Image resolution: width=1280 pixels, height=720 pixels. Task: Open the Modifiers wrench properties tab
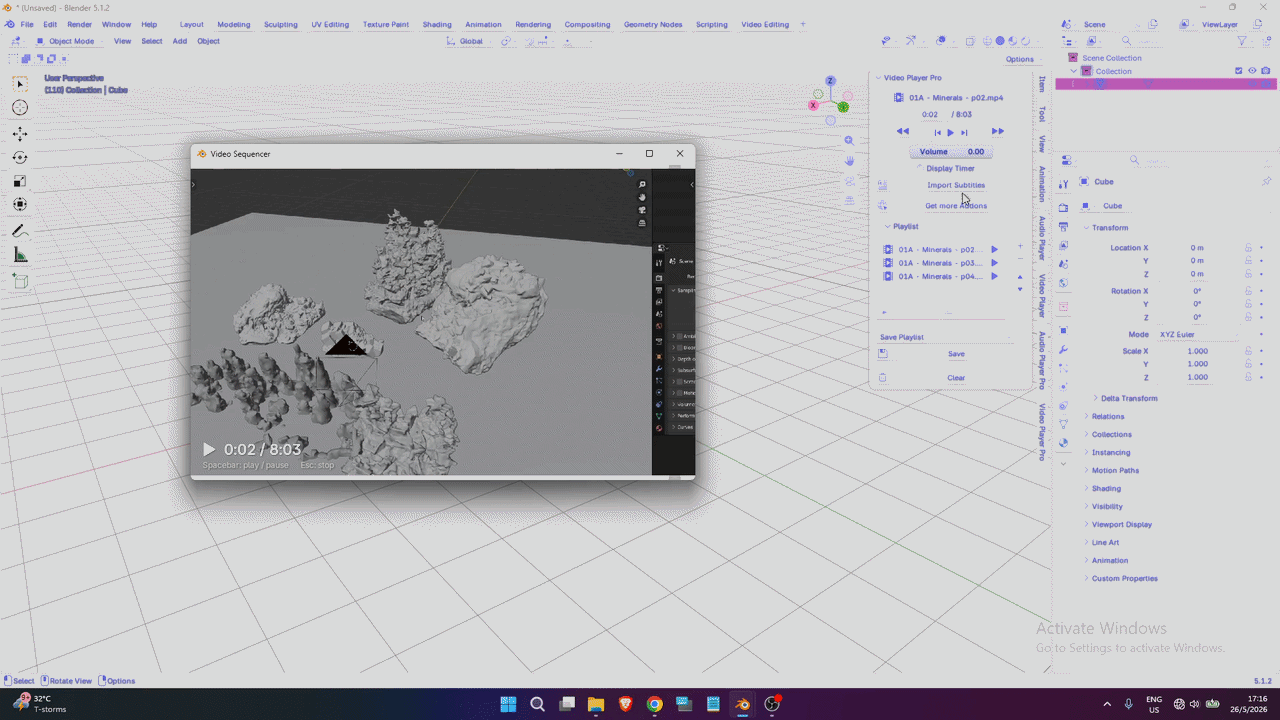click(x=1063, y=350)
